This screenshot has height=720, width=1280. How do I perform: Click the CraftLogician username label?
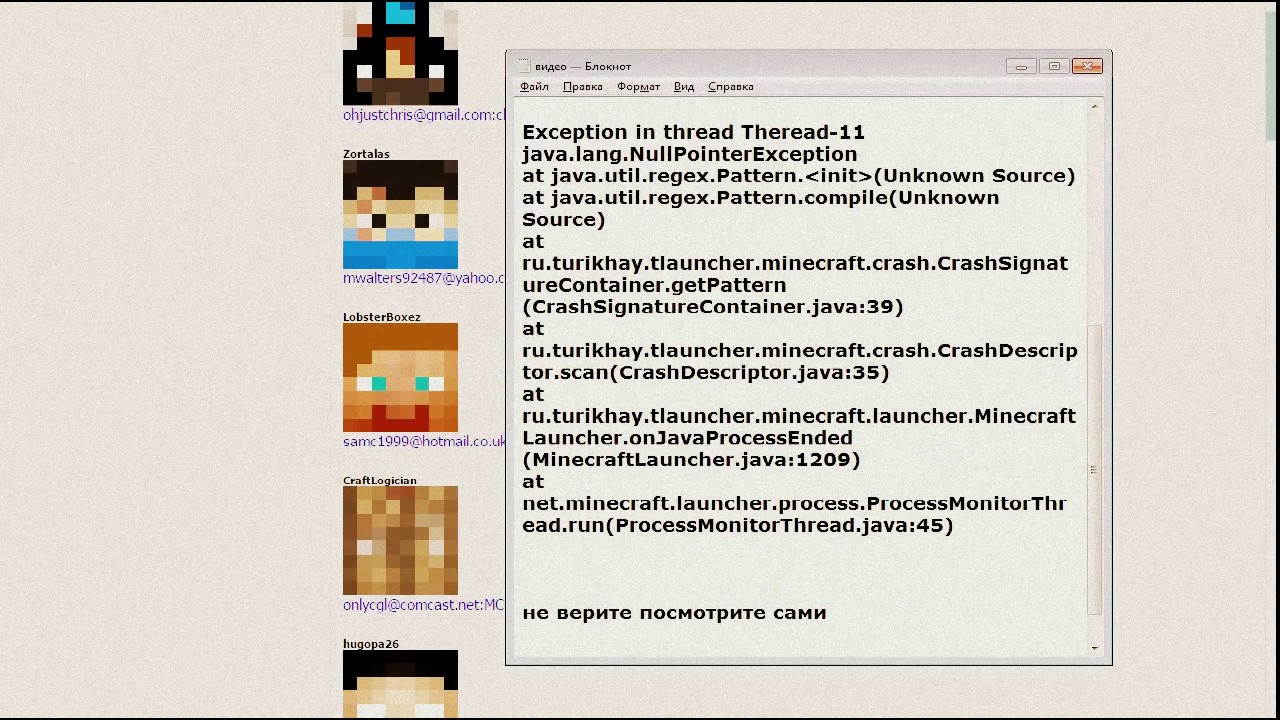coord(380,481)
